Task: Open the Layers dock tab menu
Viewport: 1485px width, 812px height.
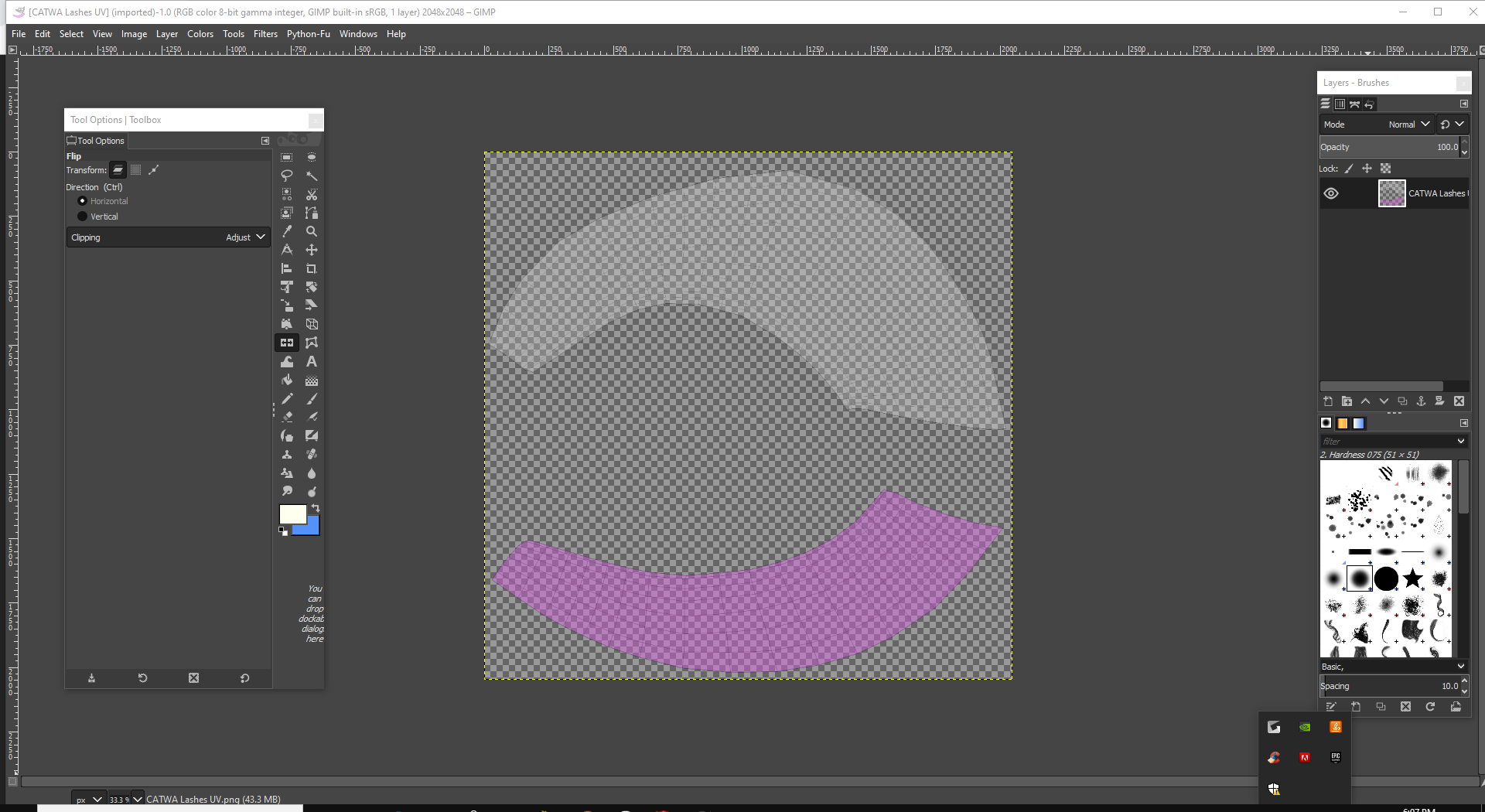Action: 1464,104
